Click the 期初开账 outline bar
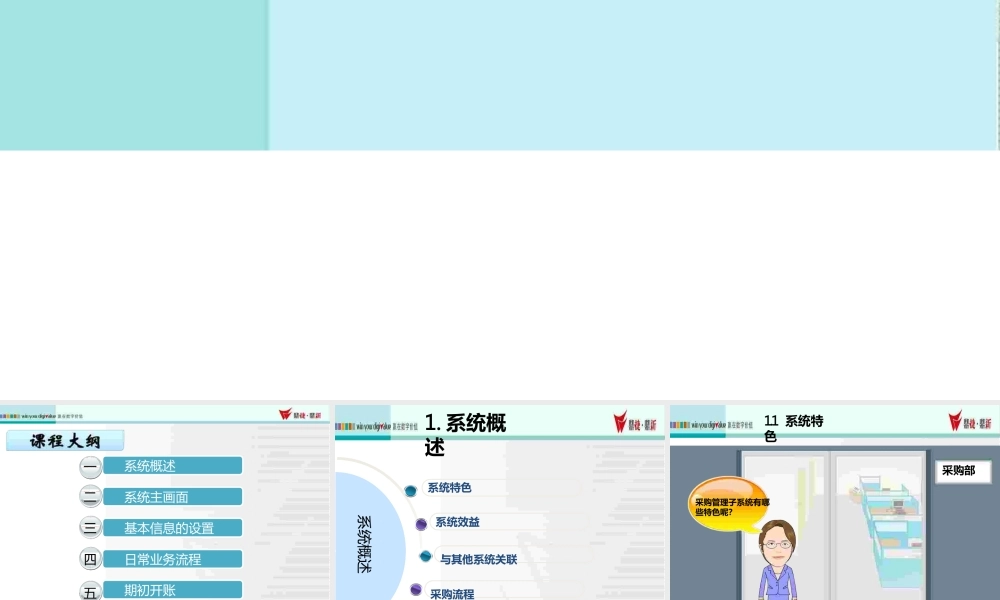 173,590
